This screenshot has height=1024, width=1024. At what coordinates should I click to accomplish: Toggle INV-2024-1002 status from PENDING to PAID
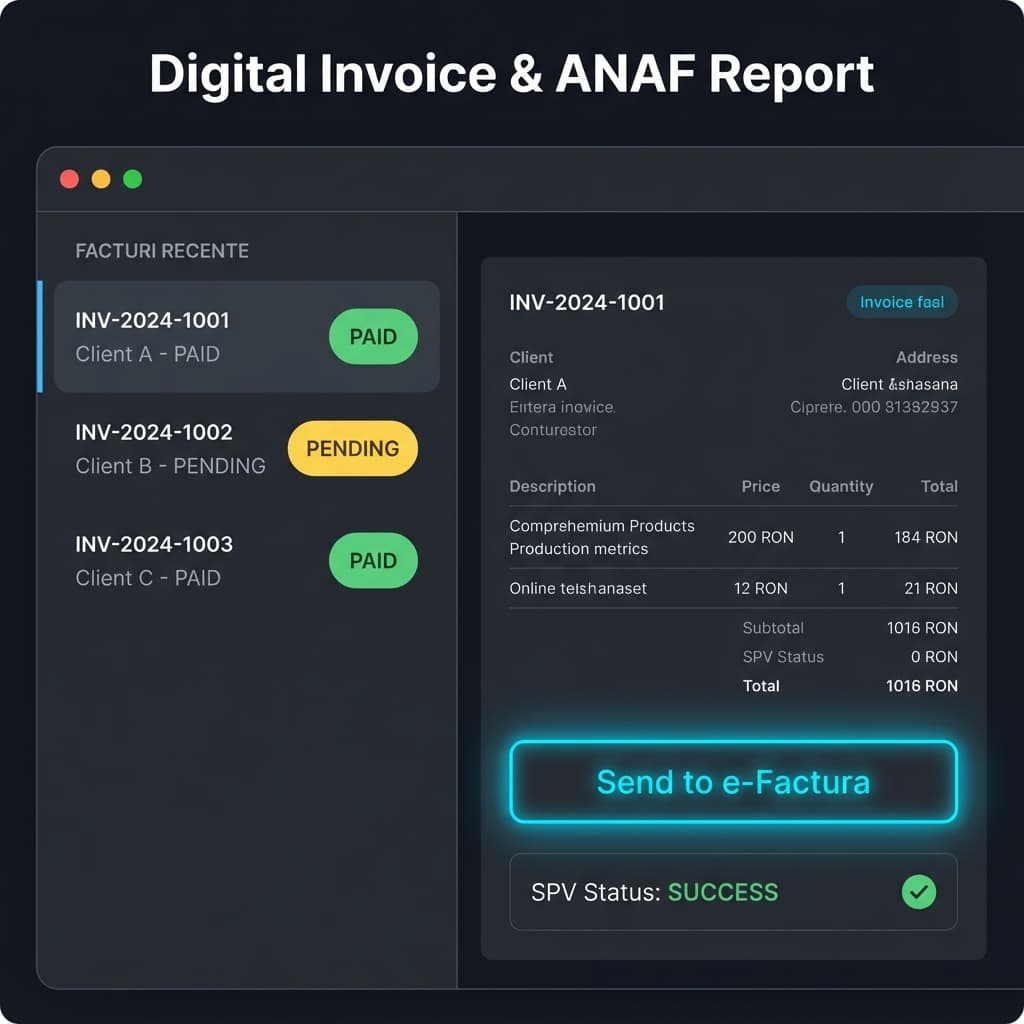point(352,448)
